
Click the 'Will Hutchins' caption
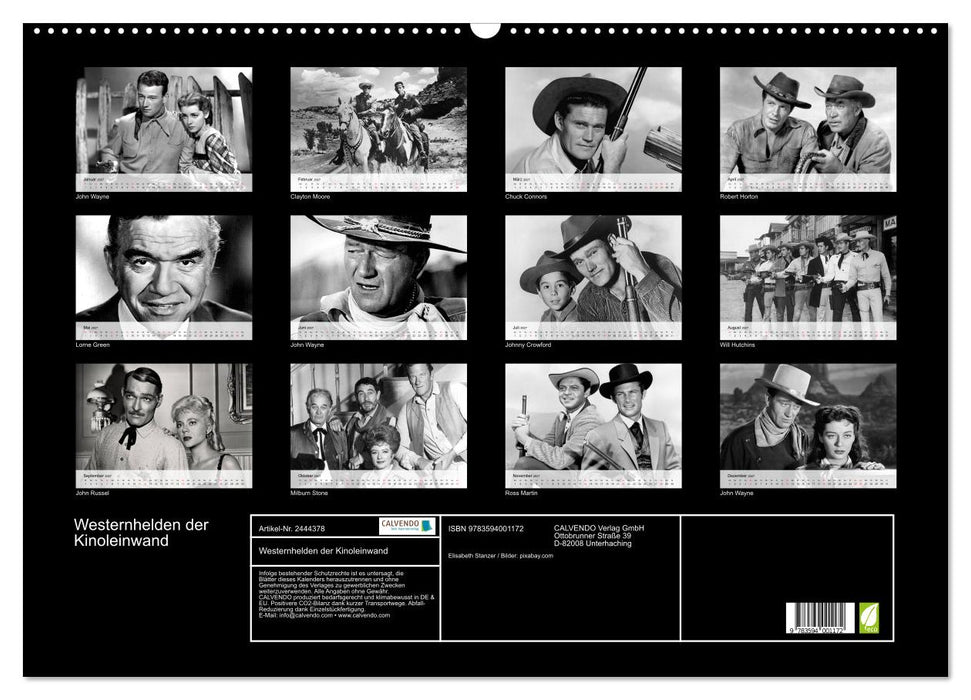[x=737, y=344]
